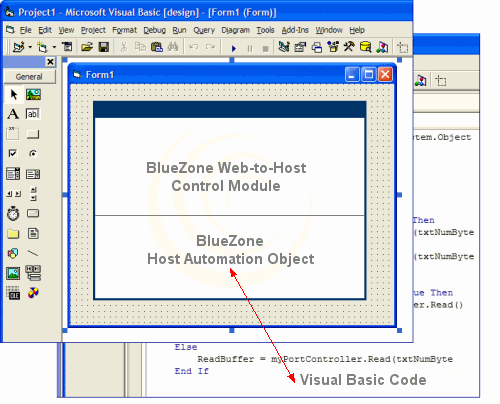Open the Data View Window icon

pos(366,47)
